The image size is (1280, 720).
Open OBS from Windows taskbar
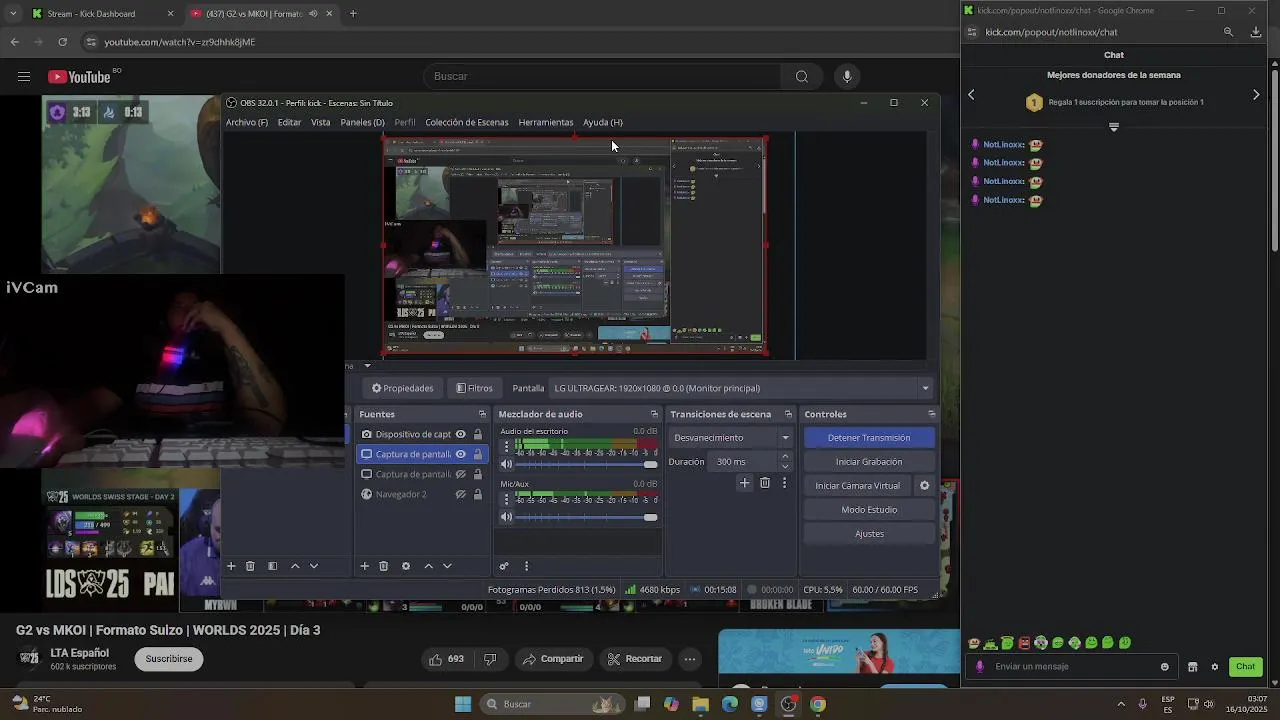point(789,704)
